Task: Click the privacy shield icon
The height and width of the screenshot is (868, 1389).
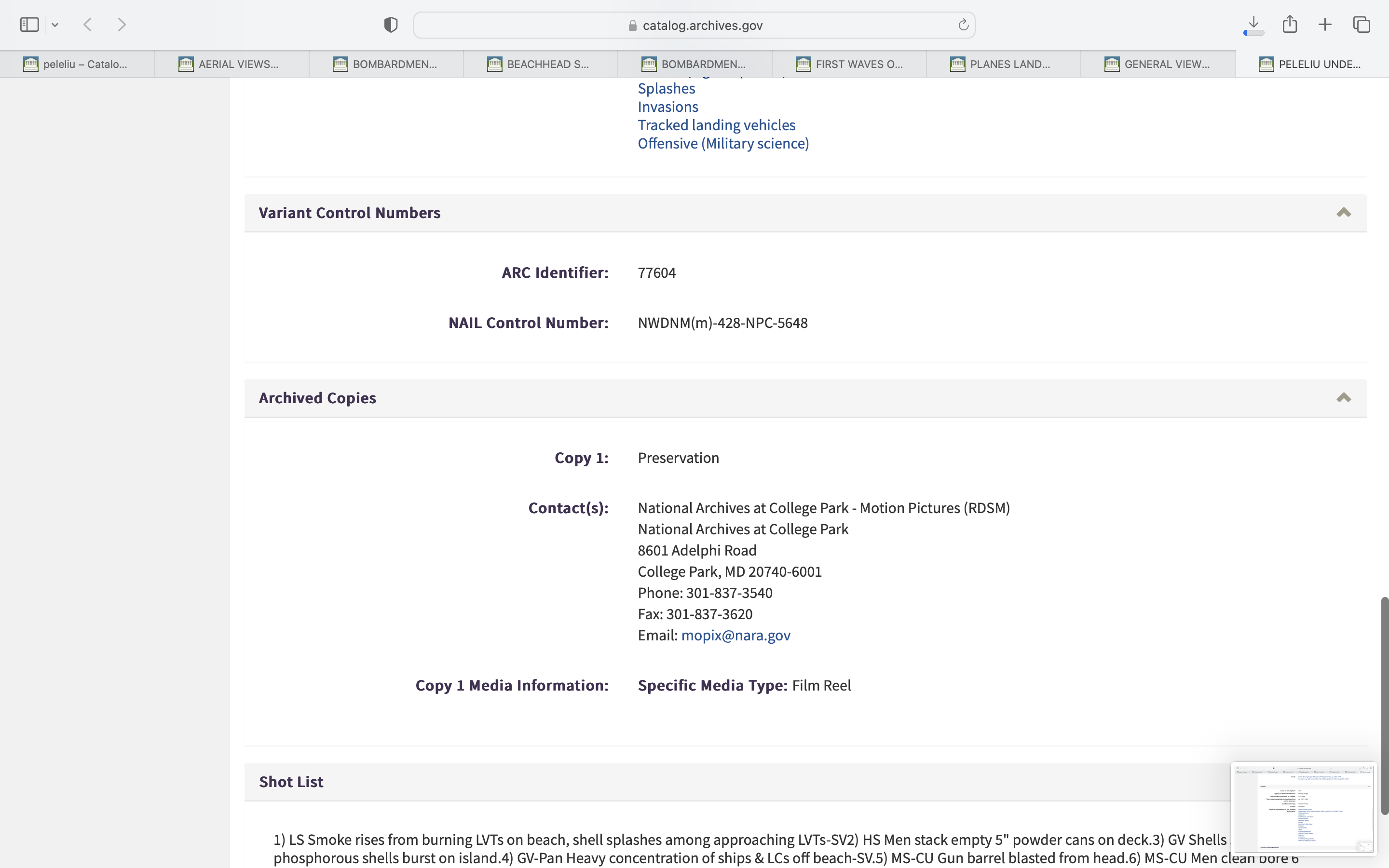Action: click(391, 25)
